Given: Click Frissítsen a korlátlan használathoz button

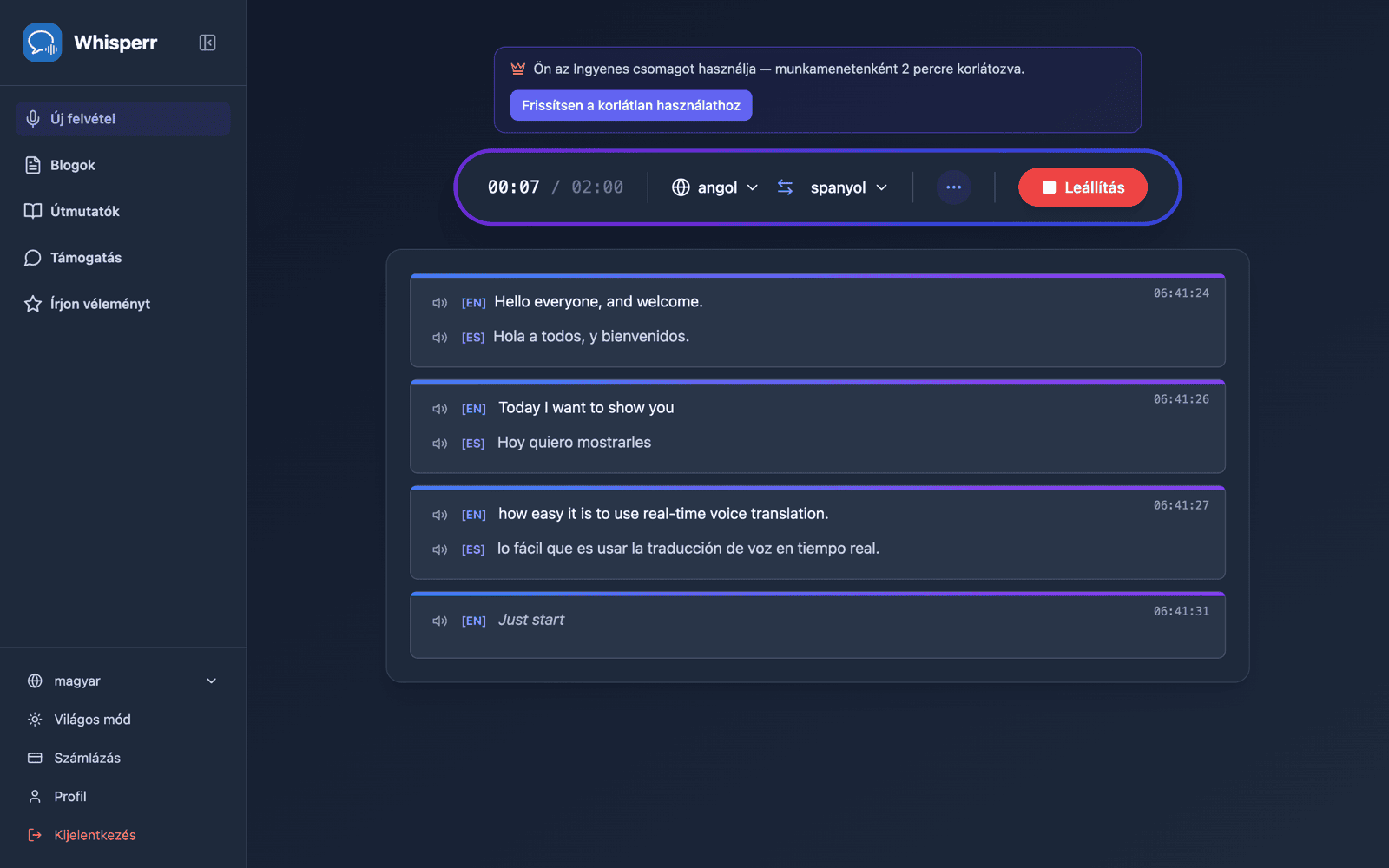Looking at the screenshot, I should point(631,105).
